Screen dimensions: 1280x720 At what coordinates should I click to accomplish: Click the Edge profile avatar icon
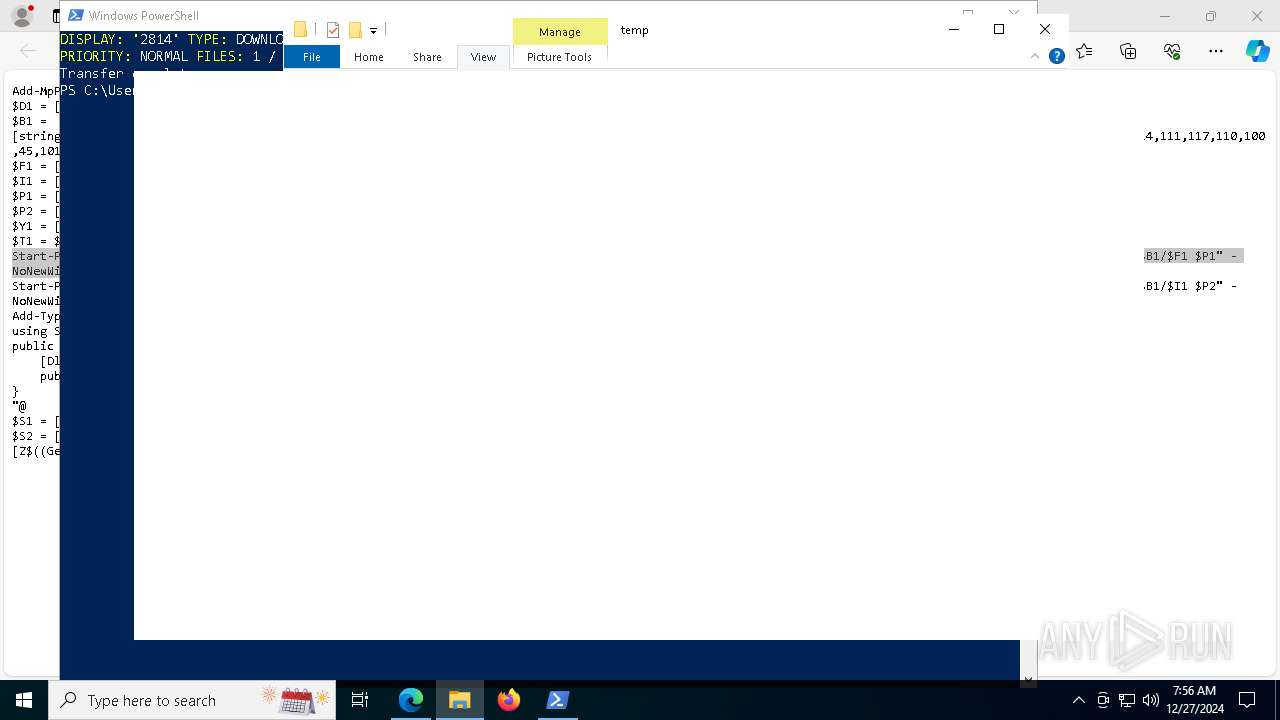[x=21, y=16]
